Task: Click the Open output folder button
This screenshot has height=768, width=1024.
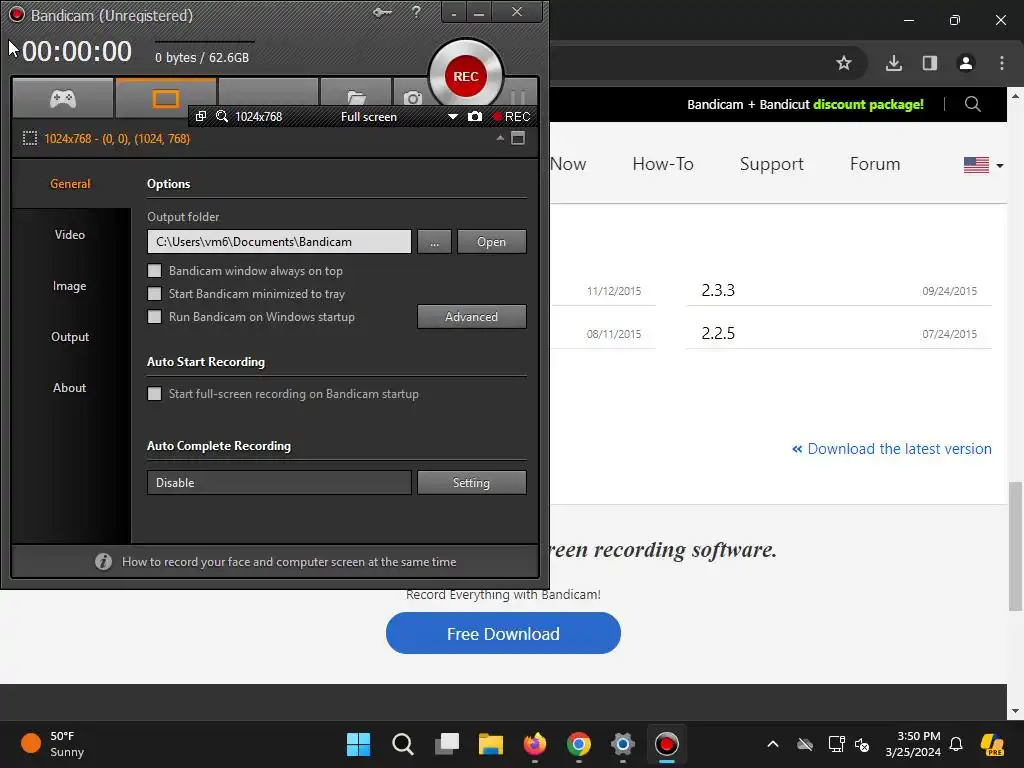Action: [x=492, y=242]
